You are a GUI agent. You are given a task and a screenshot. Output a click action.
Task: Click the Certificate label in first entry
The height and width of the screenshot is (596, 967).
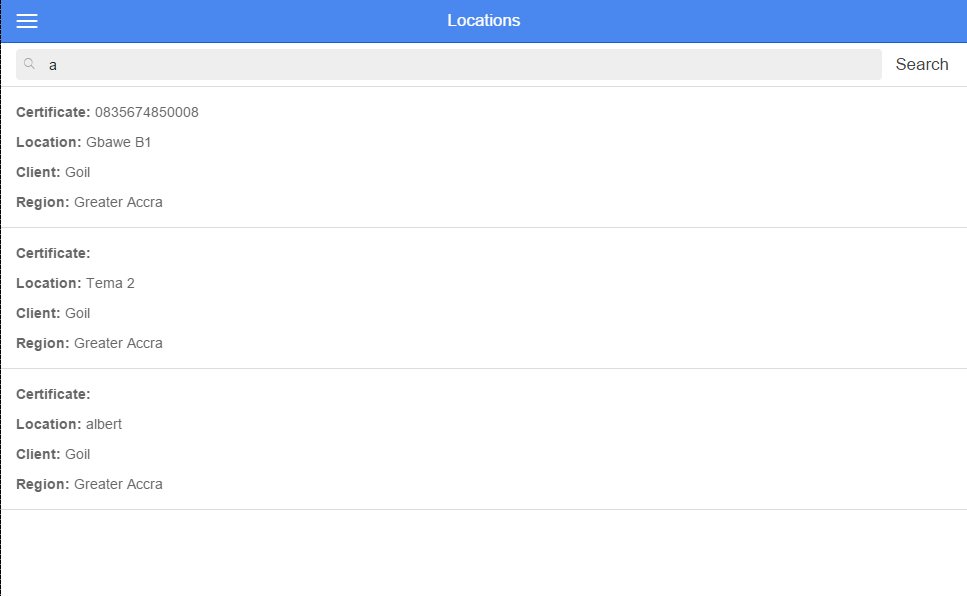coord(53,112)
